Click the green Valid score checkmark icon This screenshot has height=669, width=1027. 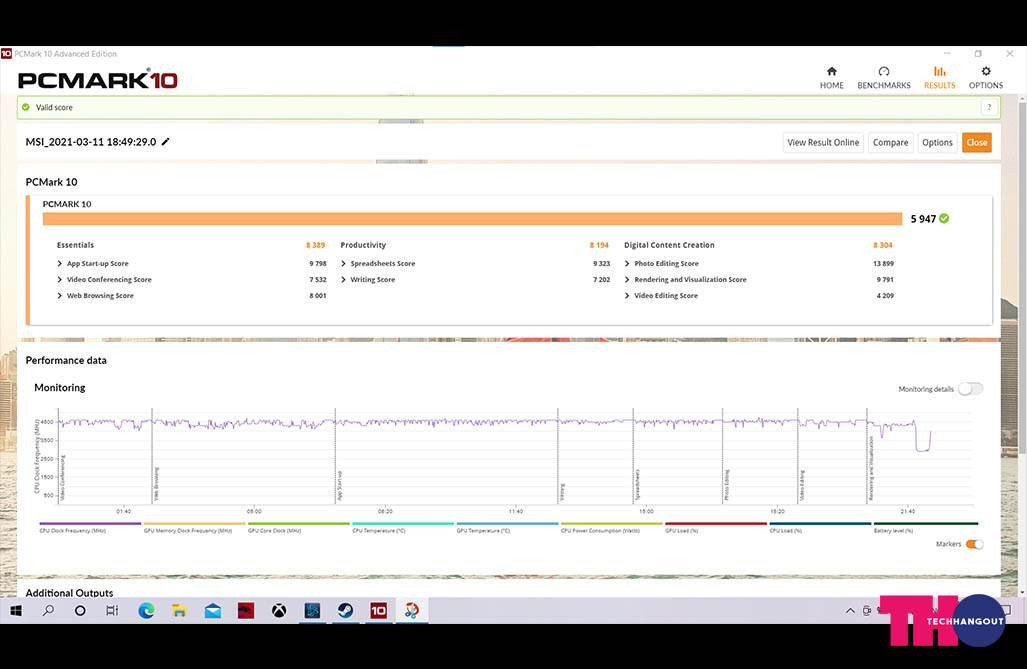[x=26, y=107]
